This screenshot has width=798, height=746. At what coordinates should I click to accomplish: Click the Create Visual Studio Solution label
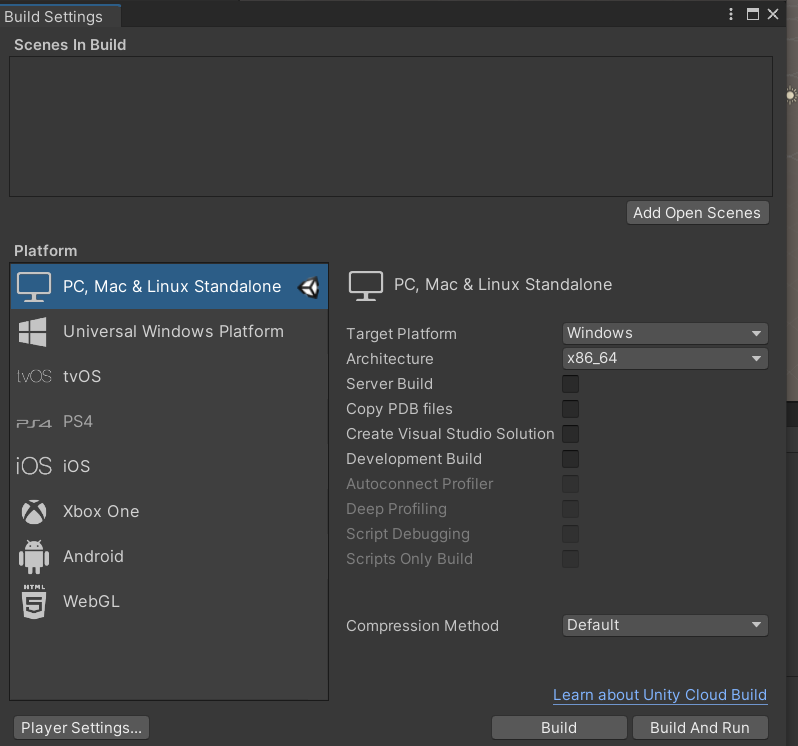pyautogui.click(x=450, y=434)
